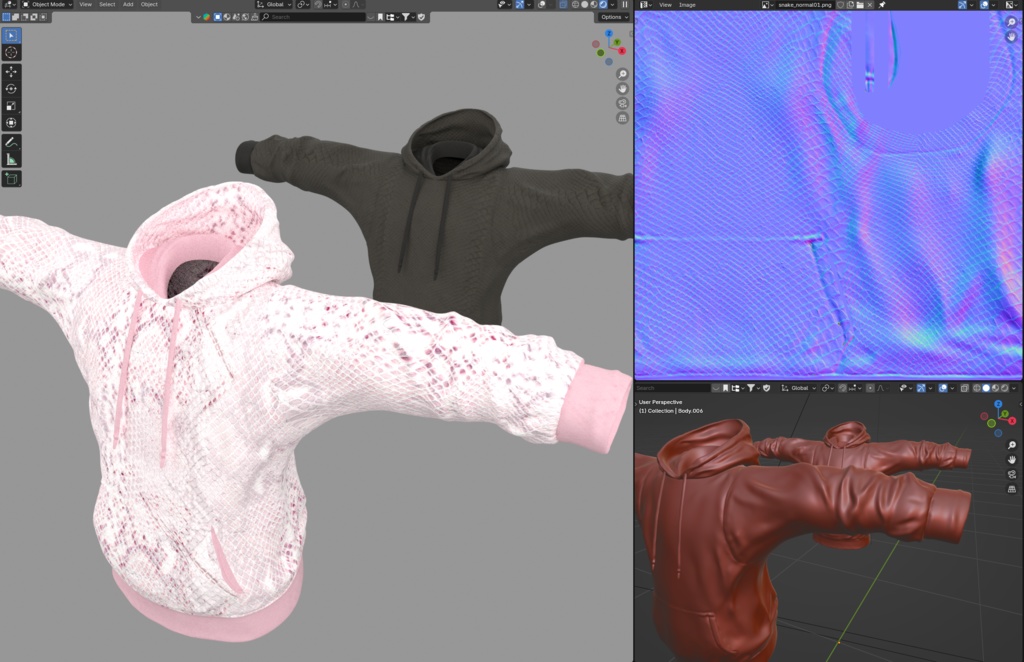Open View menu in the image editor

(665, 5)
